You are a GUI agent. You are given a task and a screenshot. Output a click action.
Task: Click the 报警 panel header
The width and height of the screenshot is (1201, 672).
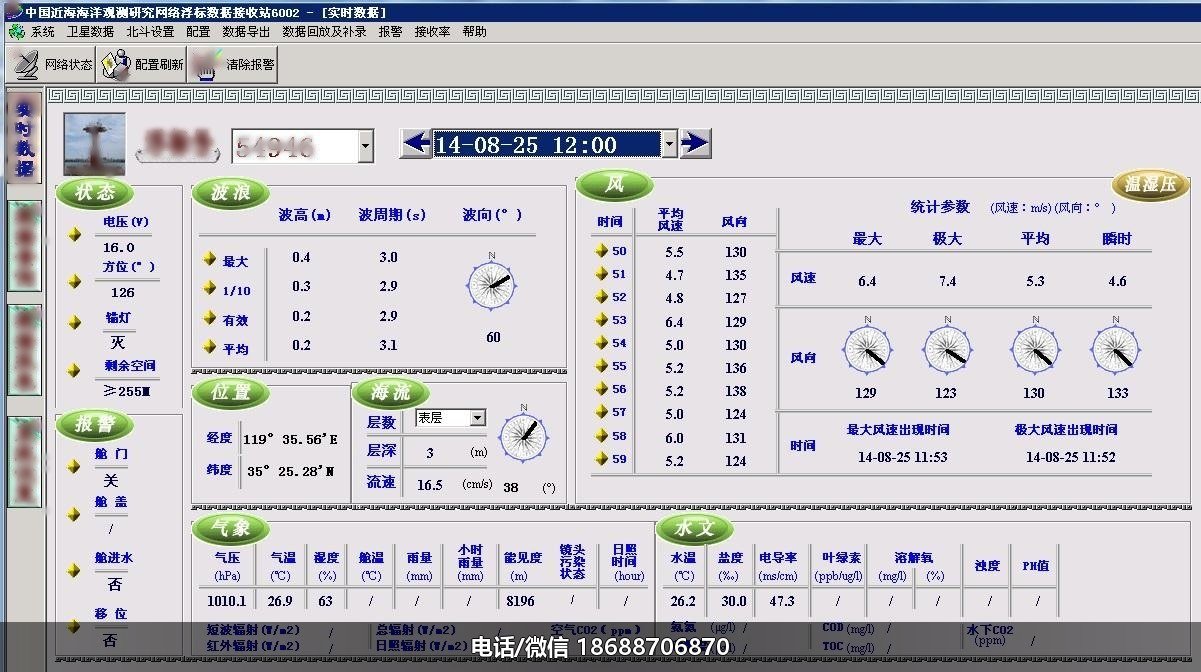point(96,424)
